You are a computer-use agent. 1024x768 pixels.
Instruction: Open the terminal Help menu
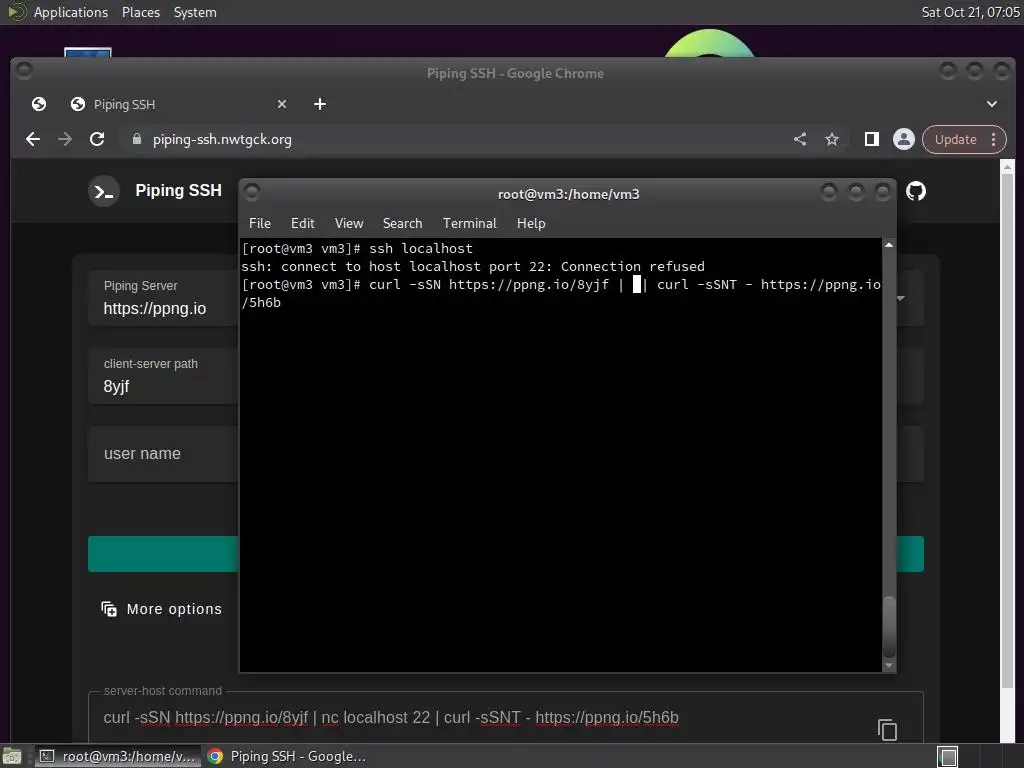tap(531, 223)
